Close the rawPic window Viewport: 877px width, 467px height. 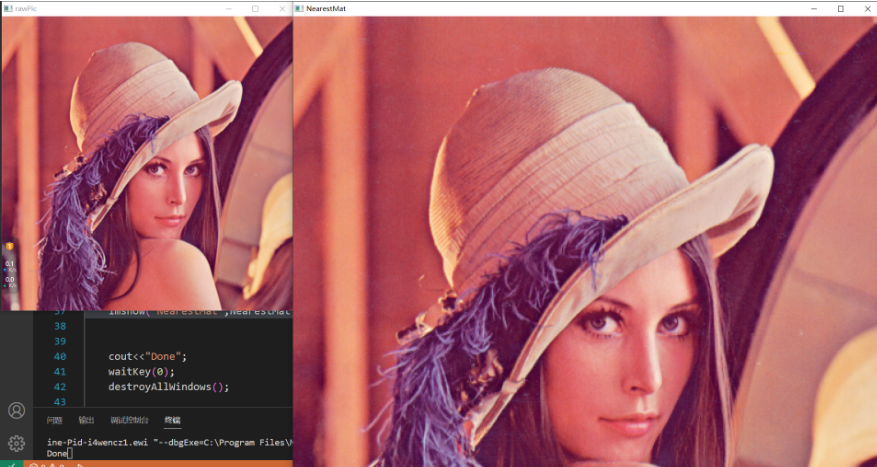282,9
